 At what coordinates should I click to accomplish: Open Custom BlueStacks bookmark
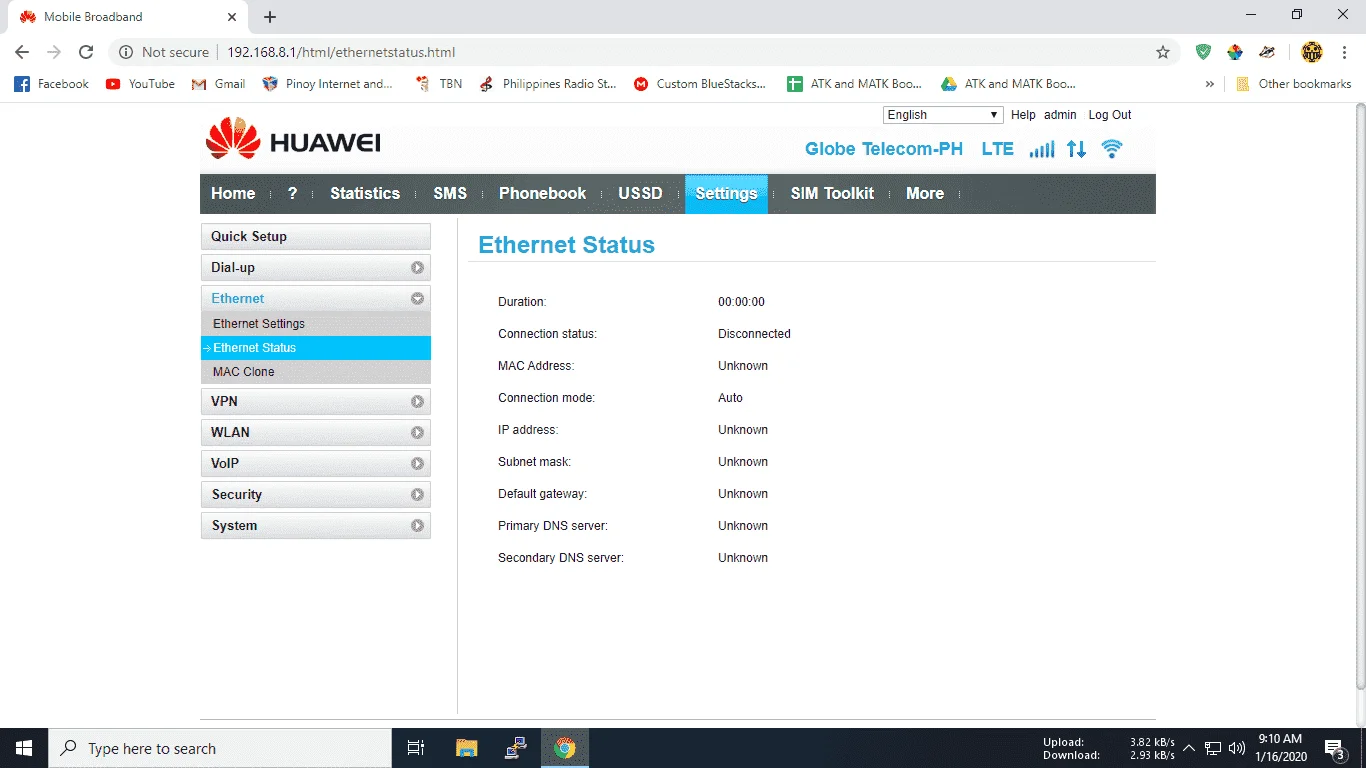(x=700, y=84)
